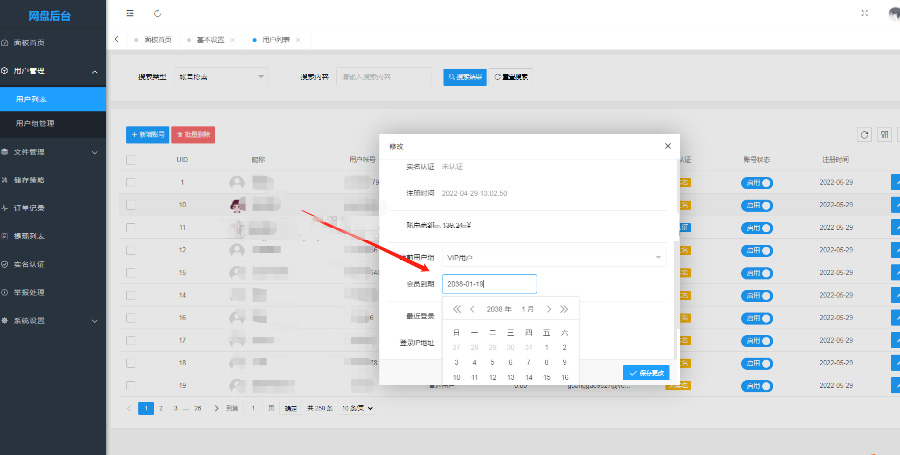The height and width of the screenshot is (455, 900).
Task: Click the member expiry date field 2038-01-19
Action: coord(490,284)
